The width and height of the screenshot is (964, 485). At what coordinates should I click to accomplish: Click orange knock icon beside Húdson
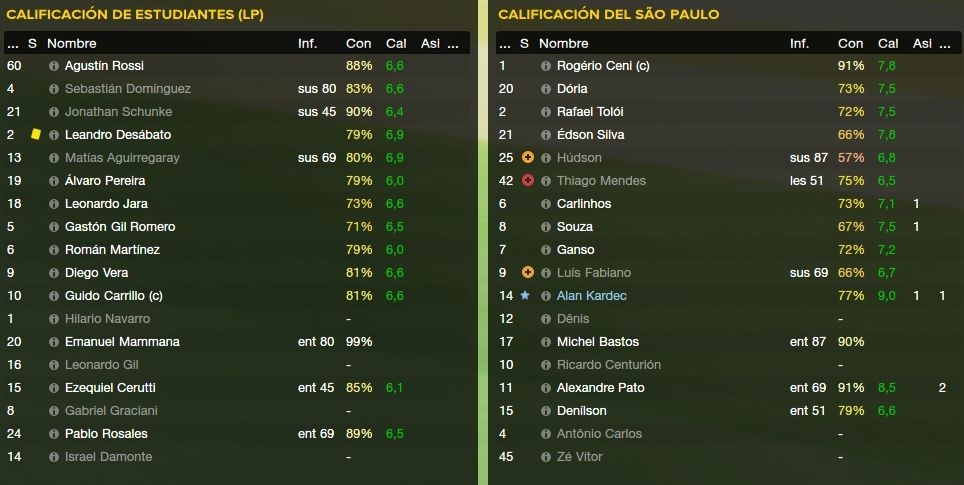pyautogui.click(x=527, y=157)
